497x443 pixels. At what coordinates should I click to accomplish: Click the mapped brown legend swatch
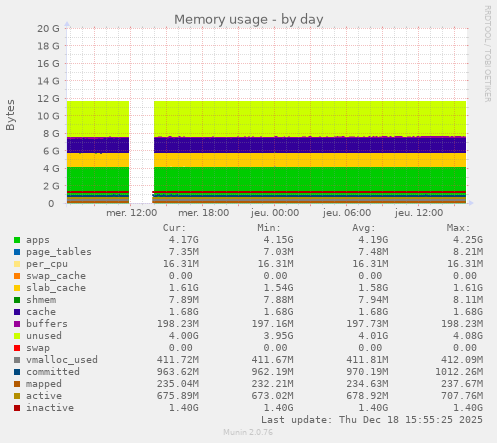tap(17, 384)
